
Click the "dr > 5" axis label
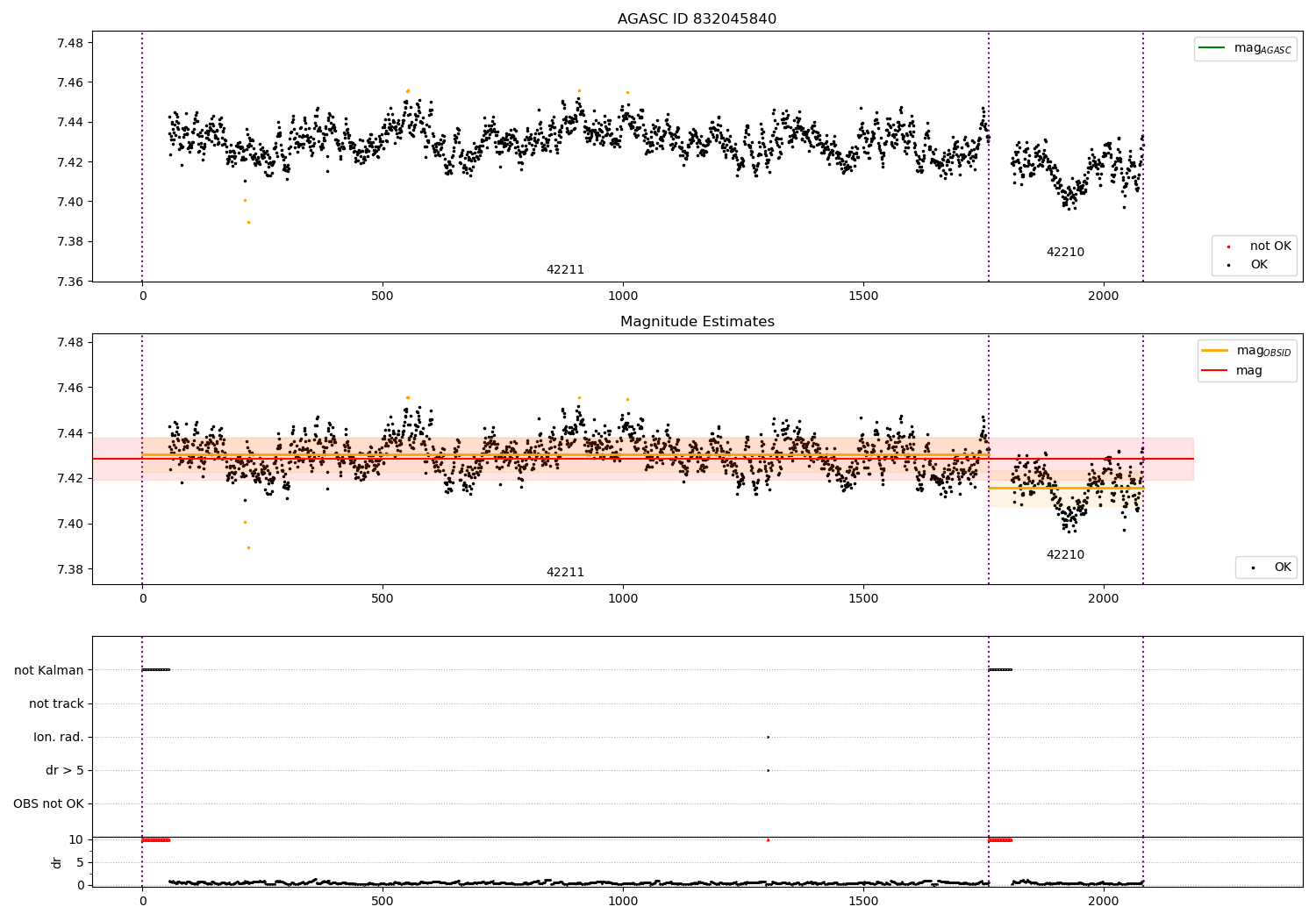[x=65, y=771]
